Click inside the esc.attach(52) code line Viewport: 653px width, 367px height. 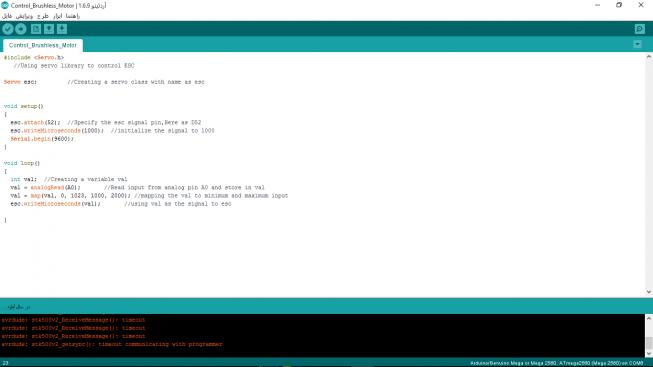pos(106,122)
